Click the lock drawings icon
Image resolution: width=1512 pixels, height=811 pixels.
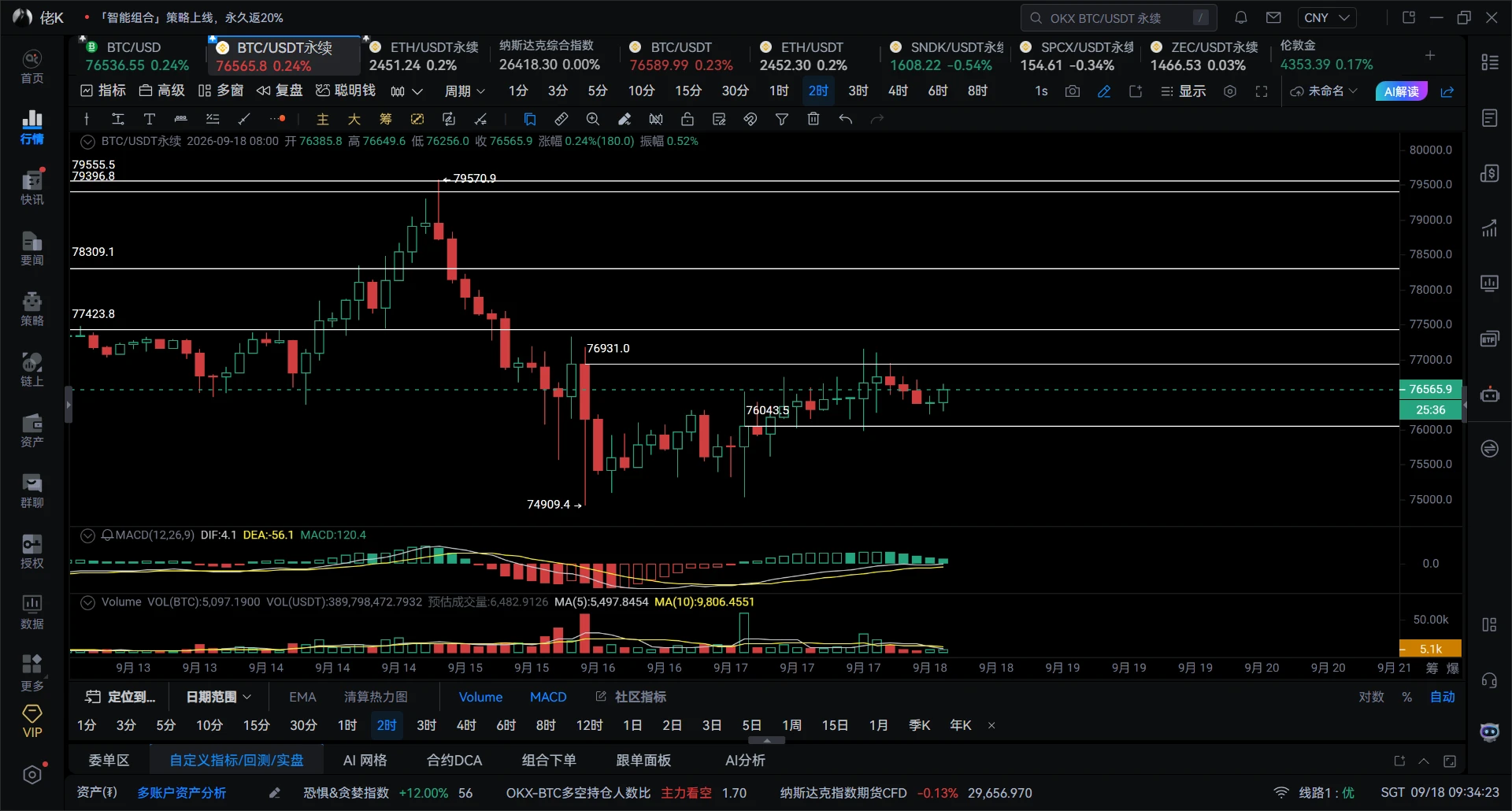(687, 119)
